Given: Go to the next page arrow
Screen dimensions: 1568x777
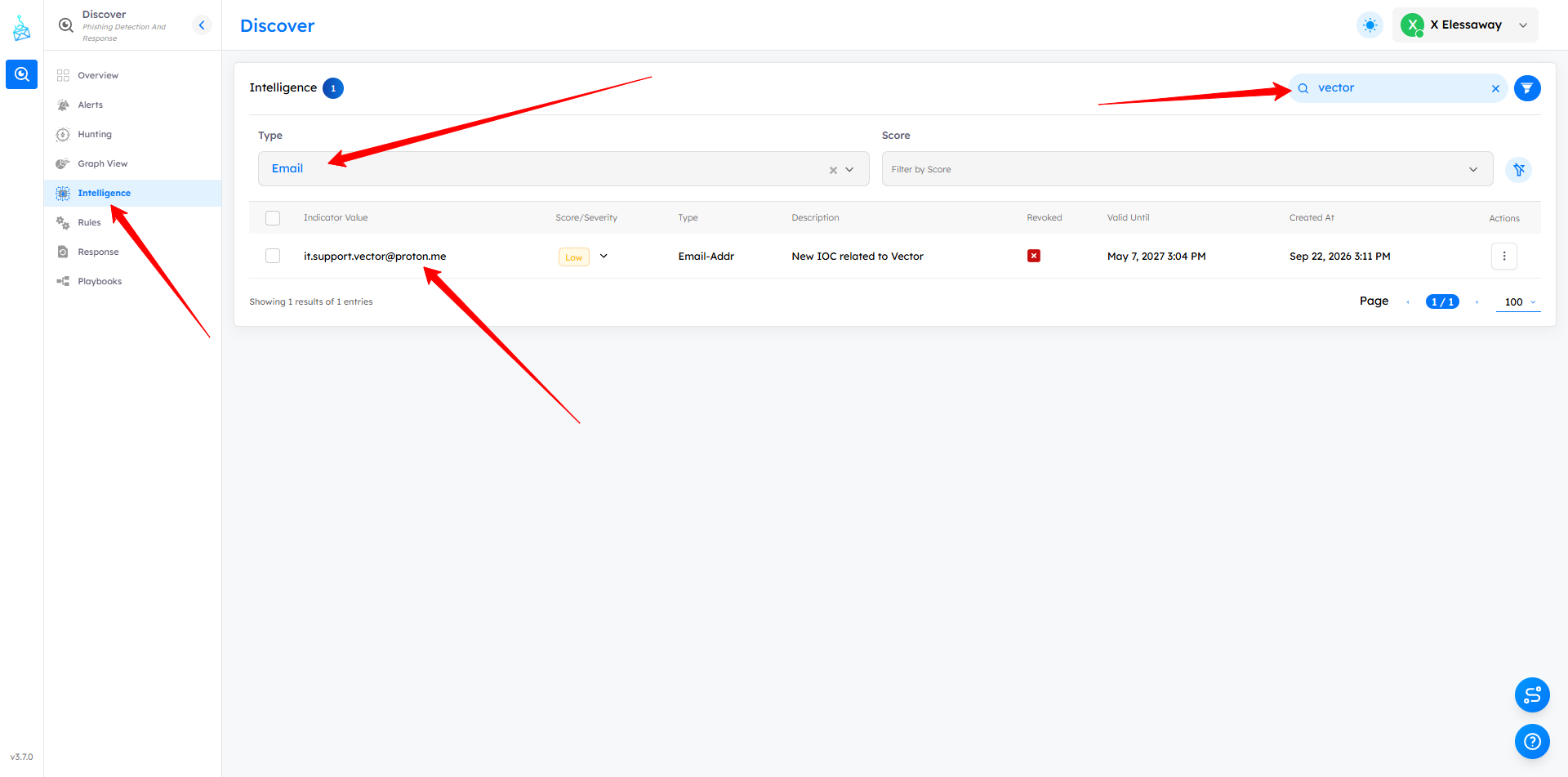Looking at the screenshot, I should pyautogui.click(x=1477, y=302).
